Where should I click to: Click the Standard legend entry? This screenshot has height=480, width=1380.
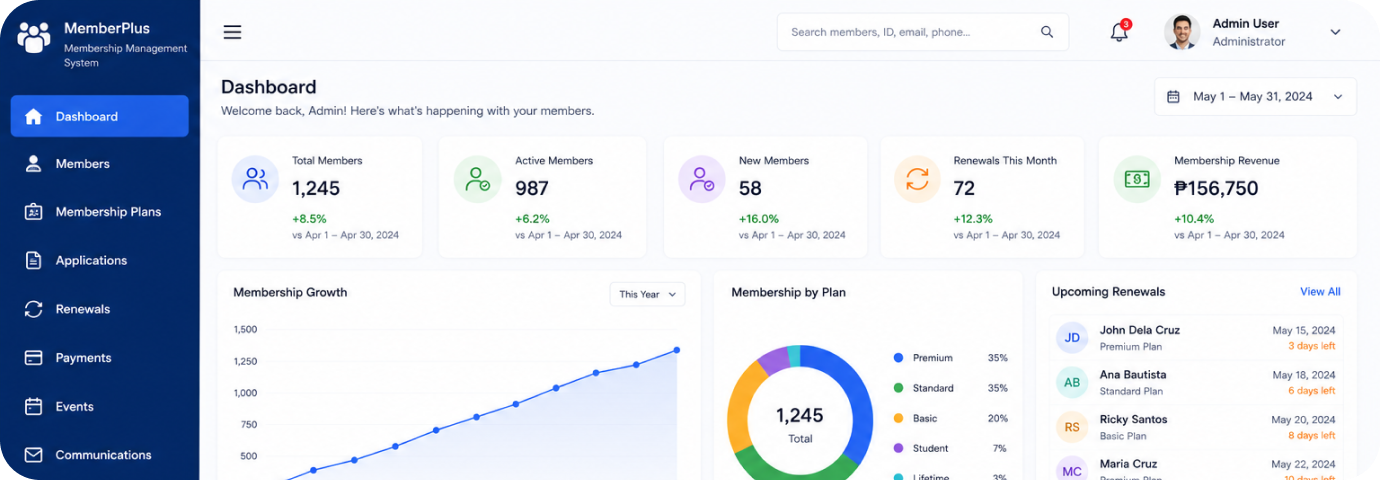tap(950, 388)
